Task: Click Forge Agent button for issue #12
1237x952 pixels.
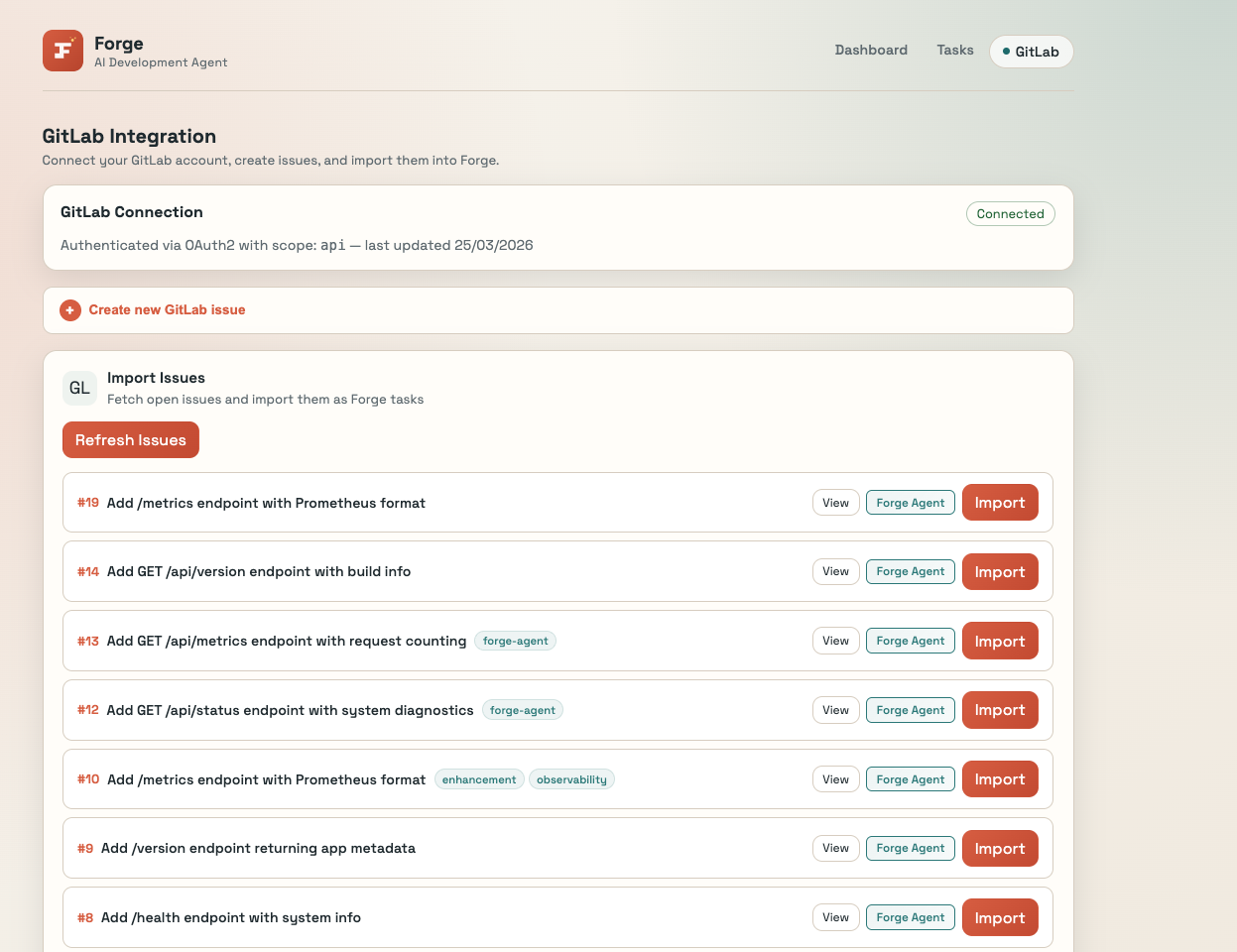Action: pos(911,710)
